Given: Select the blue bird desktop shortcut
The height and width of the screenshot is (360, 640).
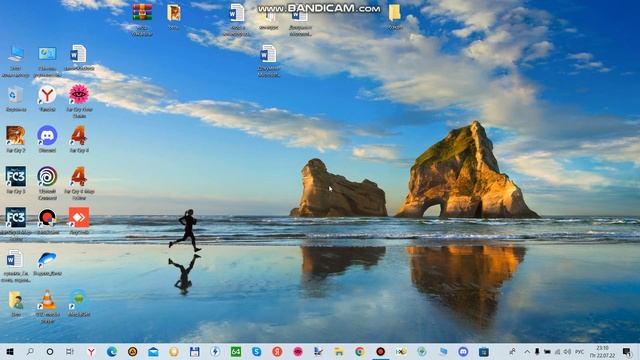Looking at the screenshot, I should coord(47,259).
